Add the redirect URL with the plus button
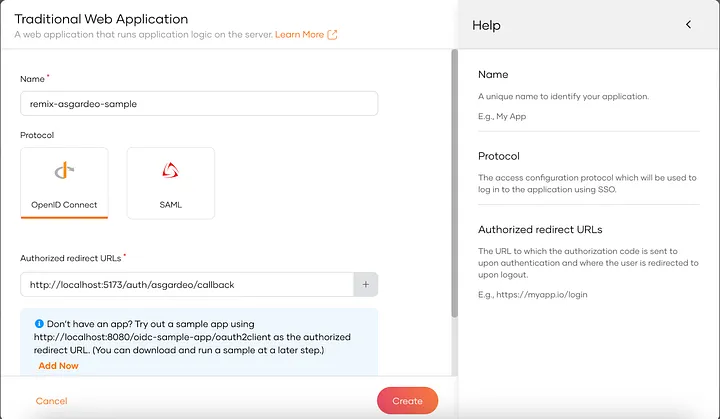Screen dimensions: 720x419 pyautogui.click(x=366, y=284)
